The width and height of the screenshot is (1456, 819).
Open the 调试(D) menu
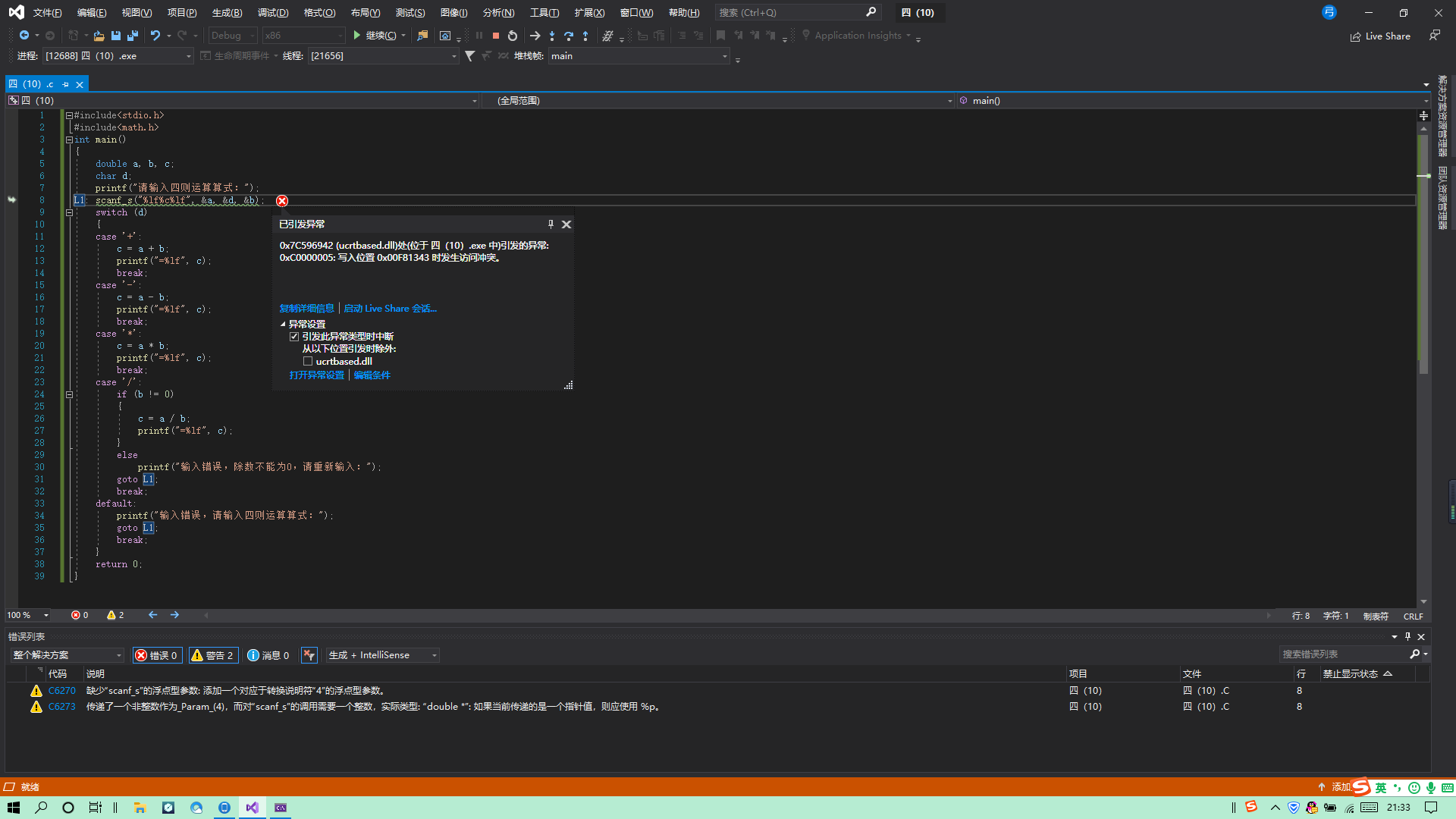click(x=272, y=13)
